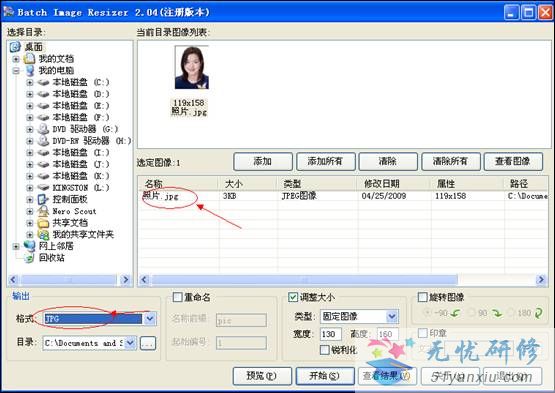
Task: Select the 本地磁盘 (E:) drive icon
Action: [x=43, y=106]
